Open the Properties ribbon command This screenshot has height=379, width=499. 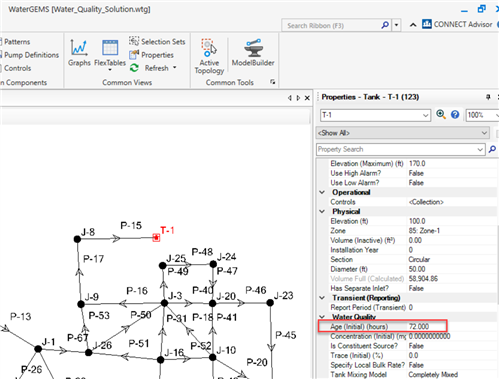click(x=151, y=55)
